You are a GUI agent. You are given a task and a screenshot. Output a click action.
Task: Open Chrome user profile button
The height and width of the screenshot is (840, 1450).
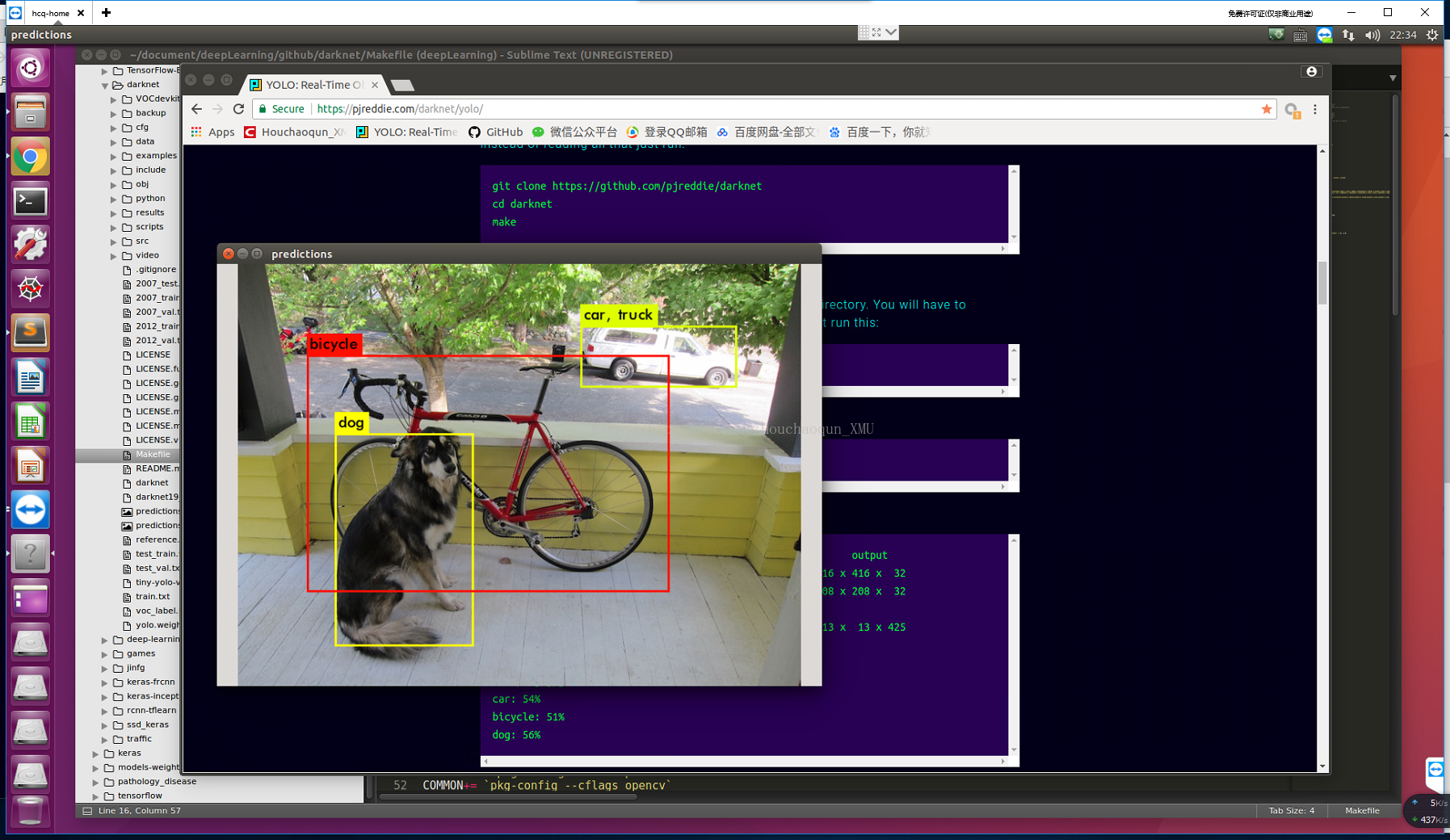1311,72
